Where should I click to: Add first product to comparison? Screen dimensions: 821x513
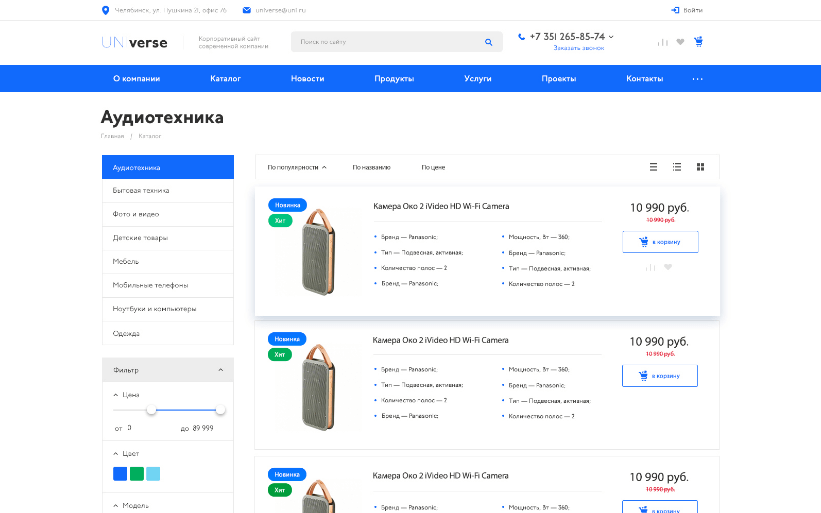click(651, 267)
